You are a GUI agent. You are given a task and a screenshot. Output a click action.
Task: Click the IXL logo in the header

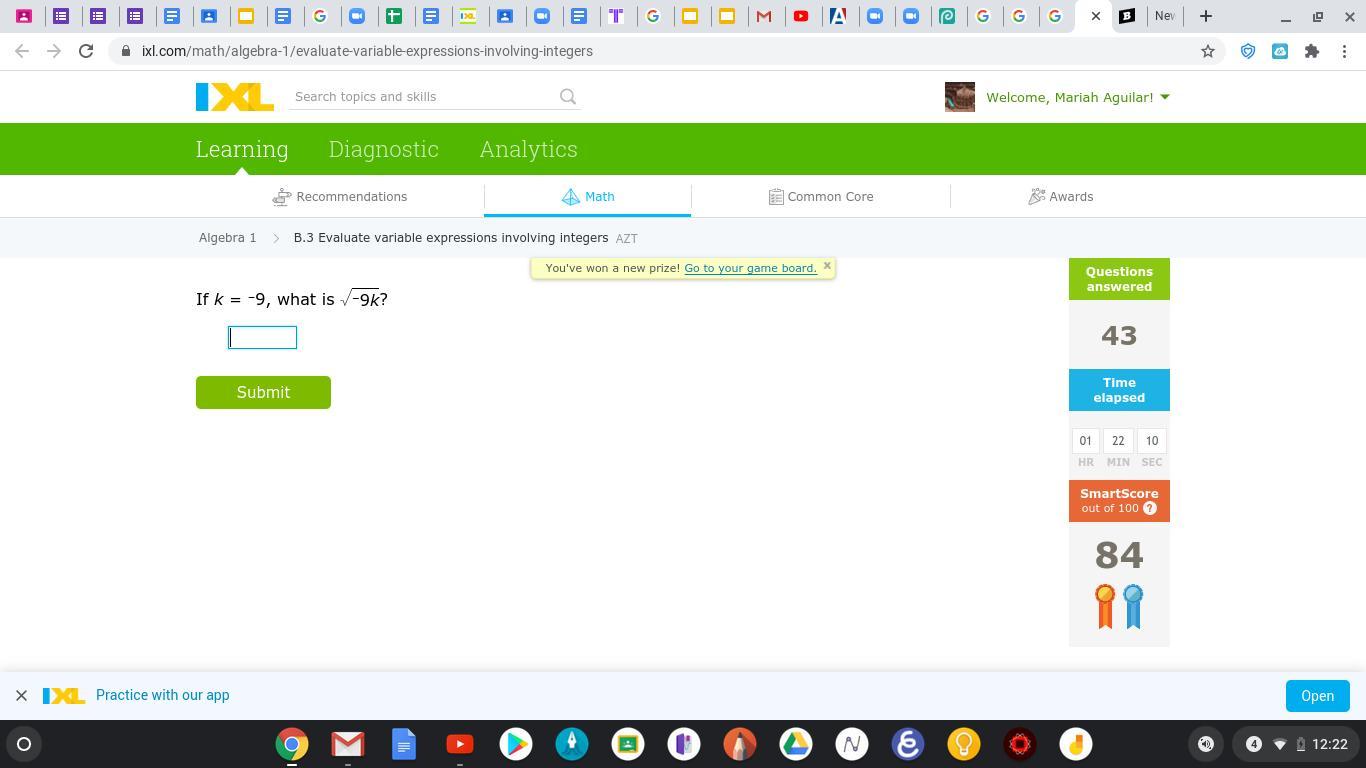click(235, 97)
